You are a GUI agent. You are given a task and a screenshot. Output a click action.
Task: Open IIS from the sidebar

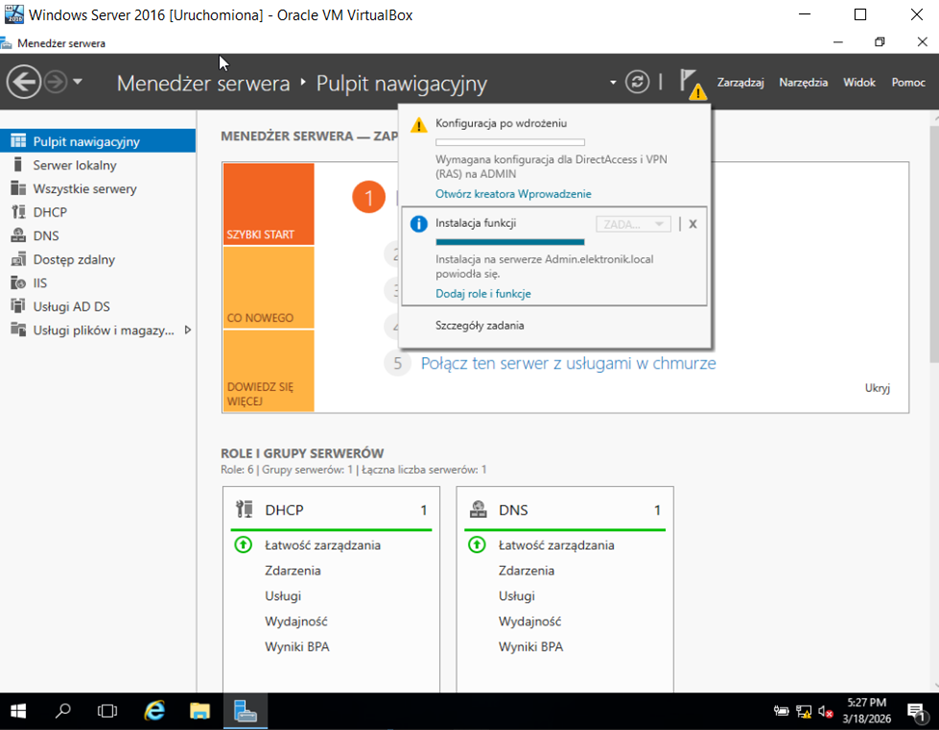pos(40,283)
